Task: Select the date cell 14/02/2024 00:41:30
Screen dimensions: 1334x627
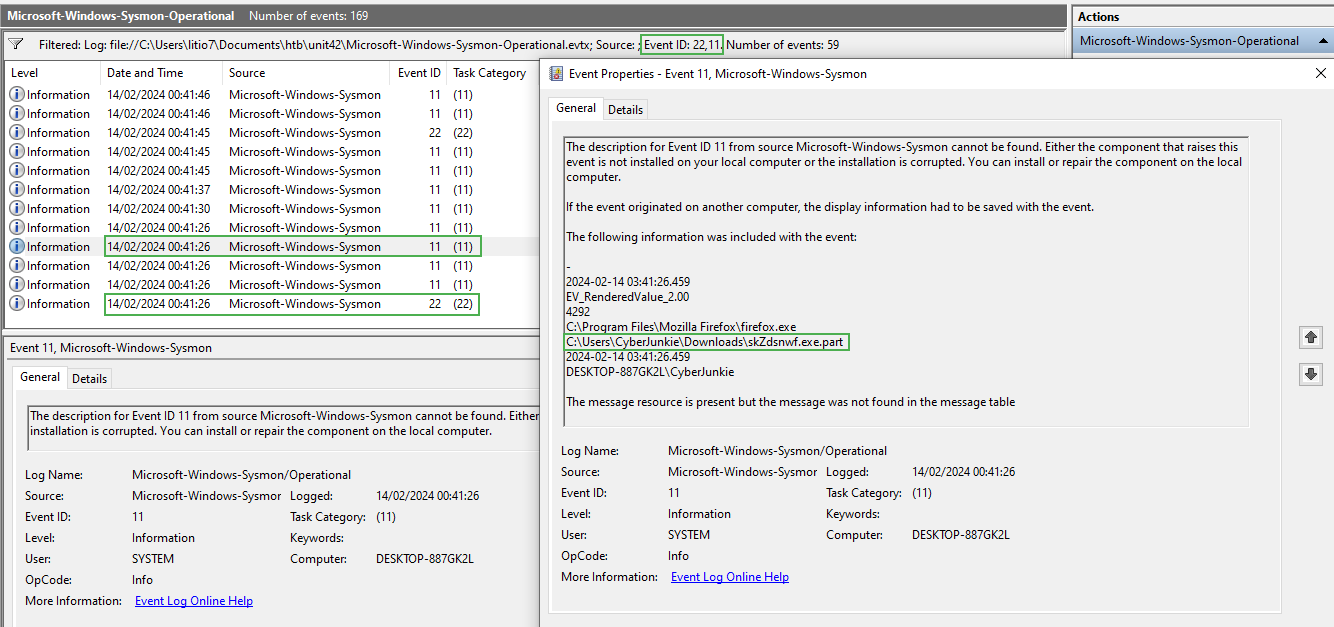Action: [x=159, y=209]
